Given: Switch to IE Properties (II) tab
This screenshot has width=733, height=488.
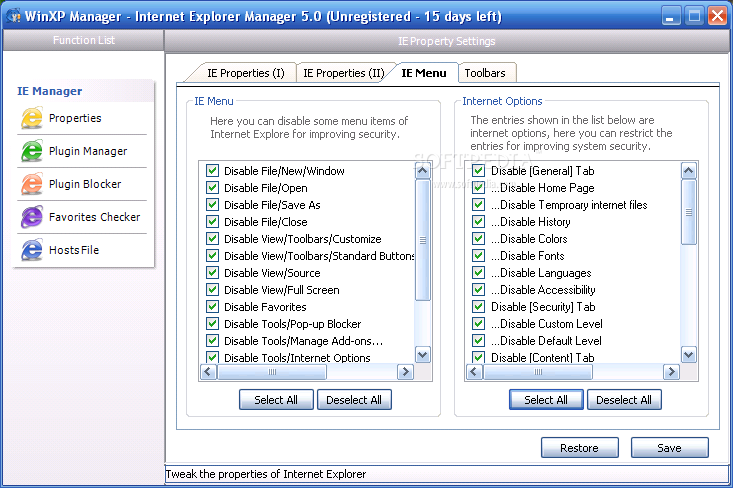Looking at the screenshot, I should (x=344, y=73).
